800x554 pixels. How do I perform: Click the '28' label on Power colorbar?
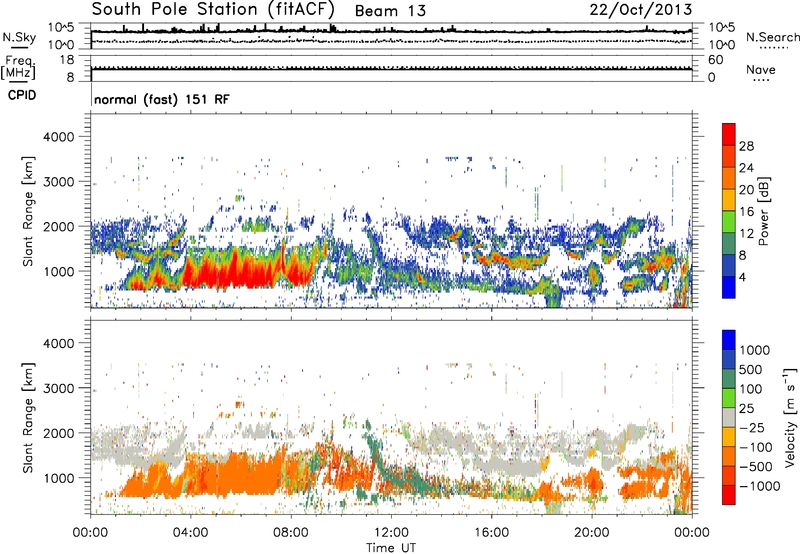(x=746, y=146)
